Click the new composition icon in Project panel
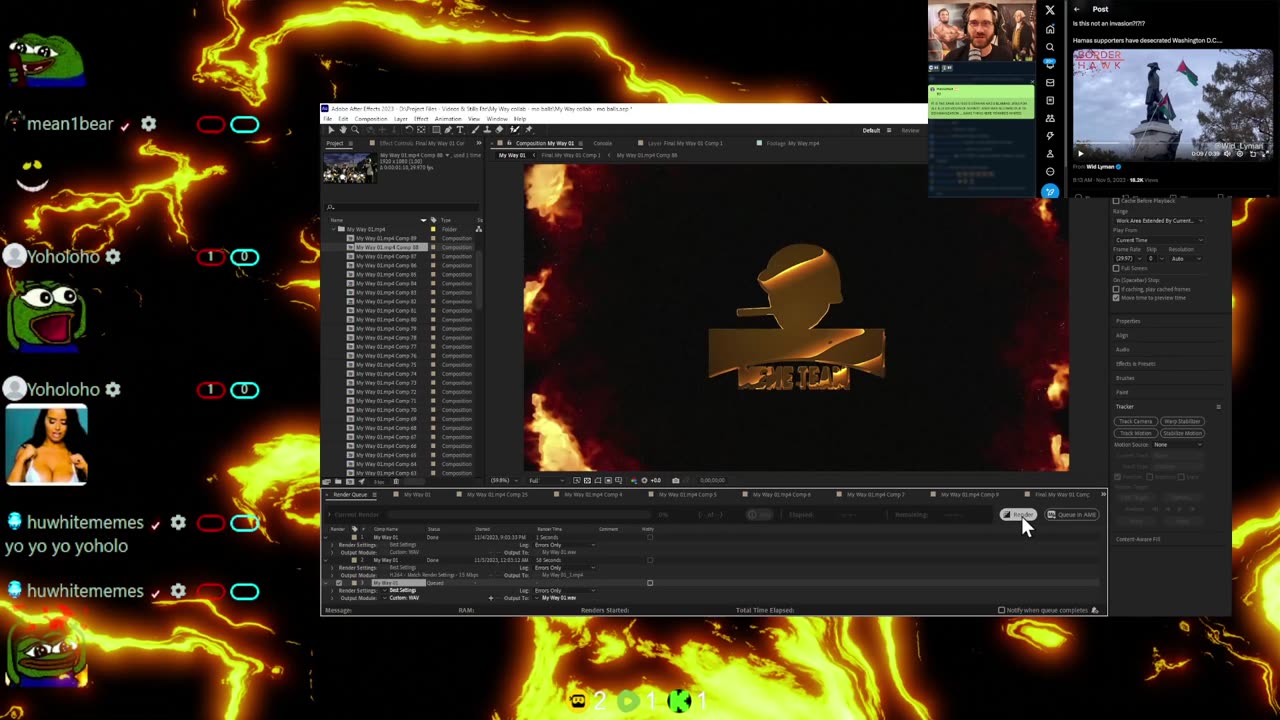The height and width of the screenshot is (720, 1280). [x=350, y=482]
